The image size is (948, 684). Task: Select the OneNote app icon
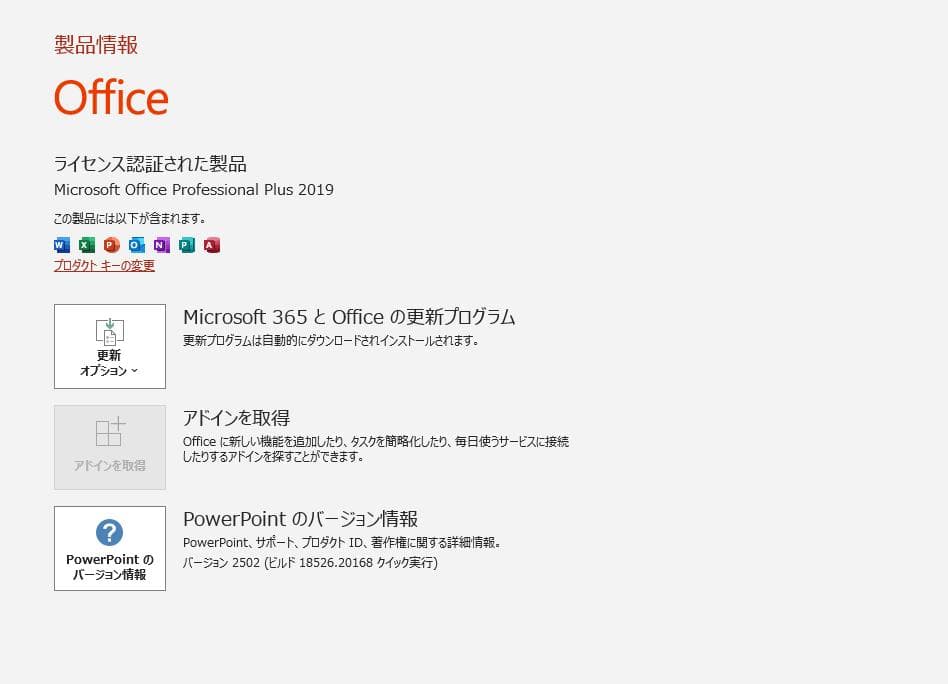161,244
